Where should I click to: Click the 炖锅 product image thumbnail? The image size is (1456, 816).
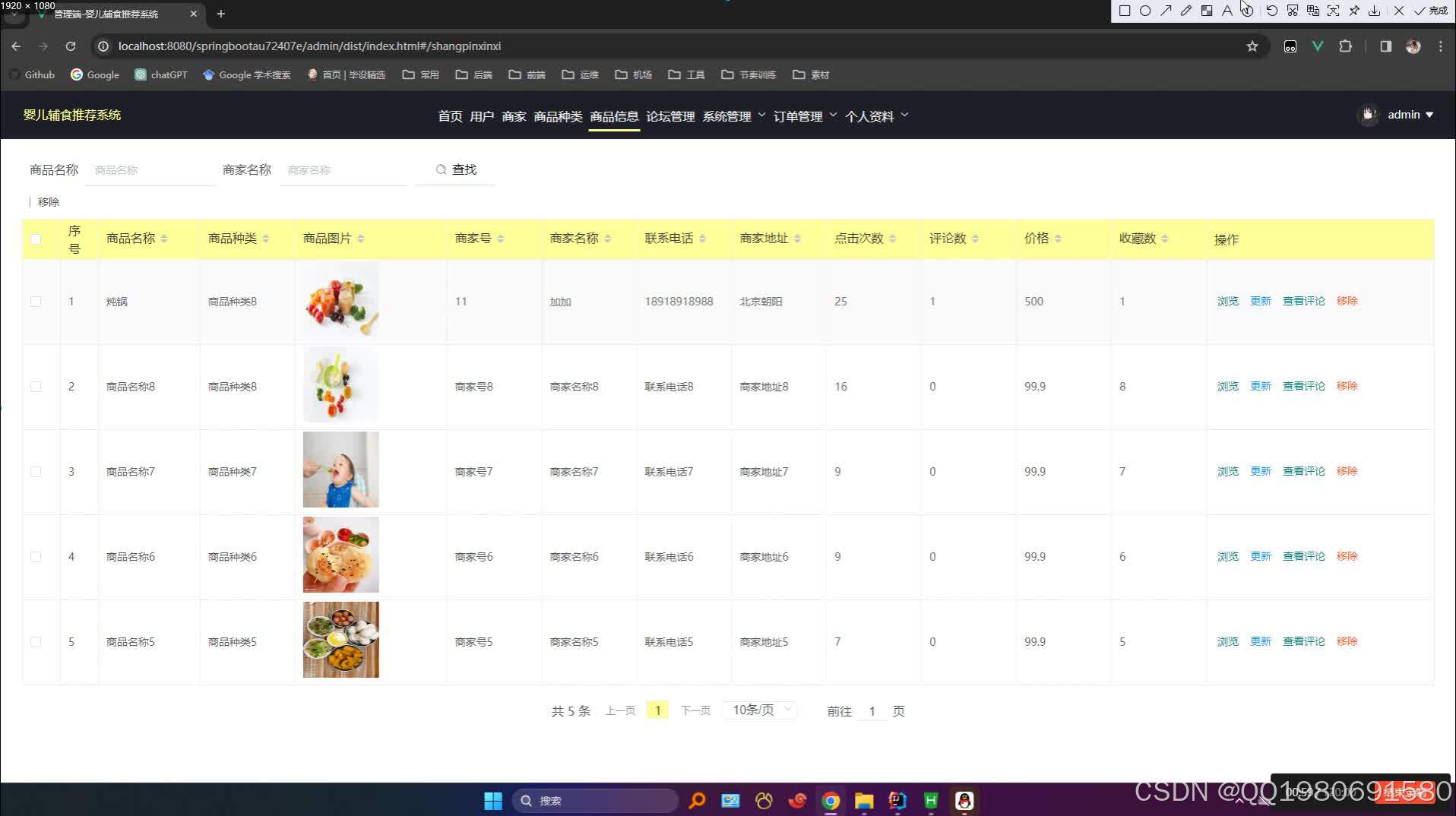(x=340, y=299)
